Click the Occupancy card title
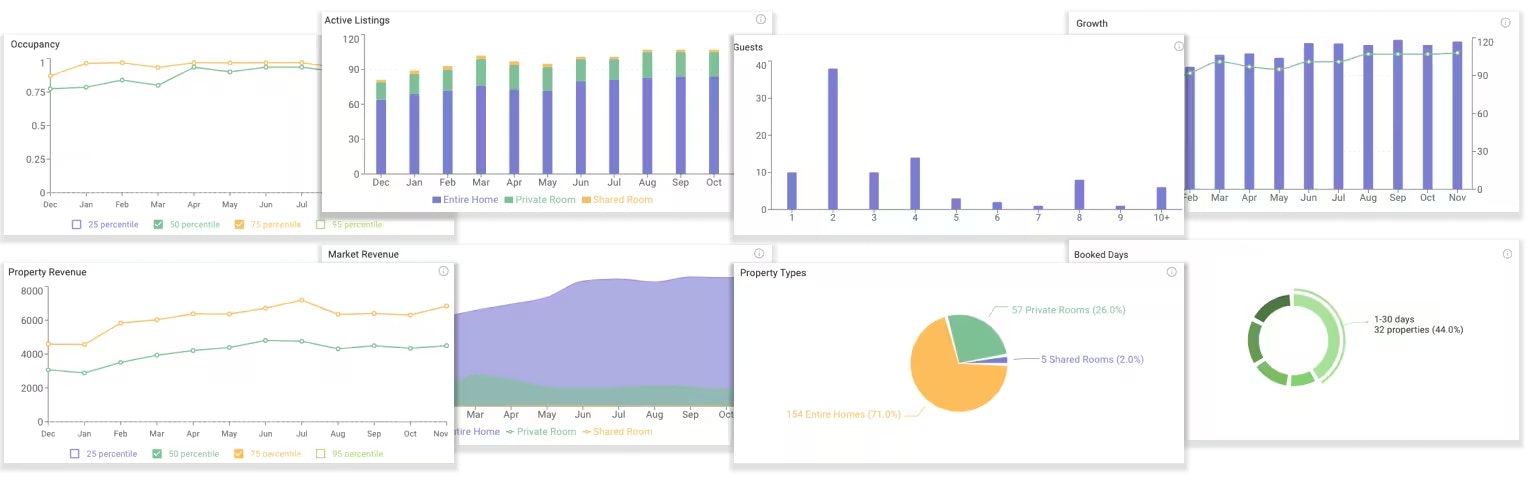1536x500 pixels. (35, 44)
